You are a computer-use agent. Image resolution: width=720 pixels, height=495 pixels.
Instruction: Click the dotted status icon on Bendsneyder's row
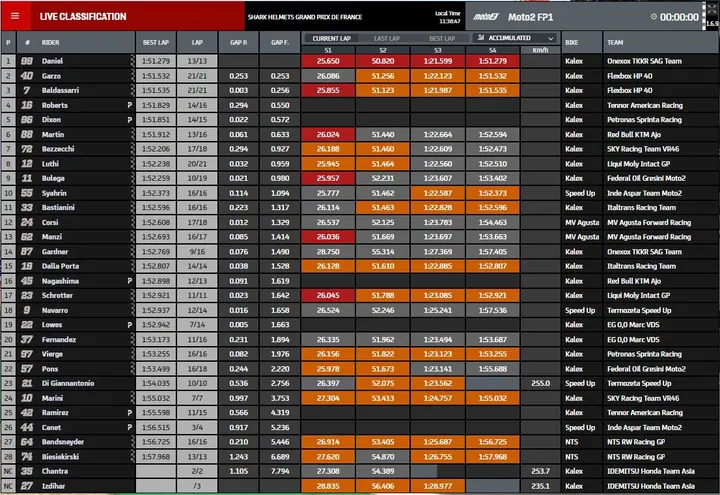(x=132, y=442)
